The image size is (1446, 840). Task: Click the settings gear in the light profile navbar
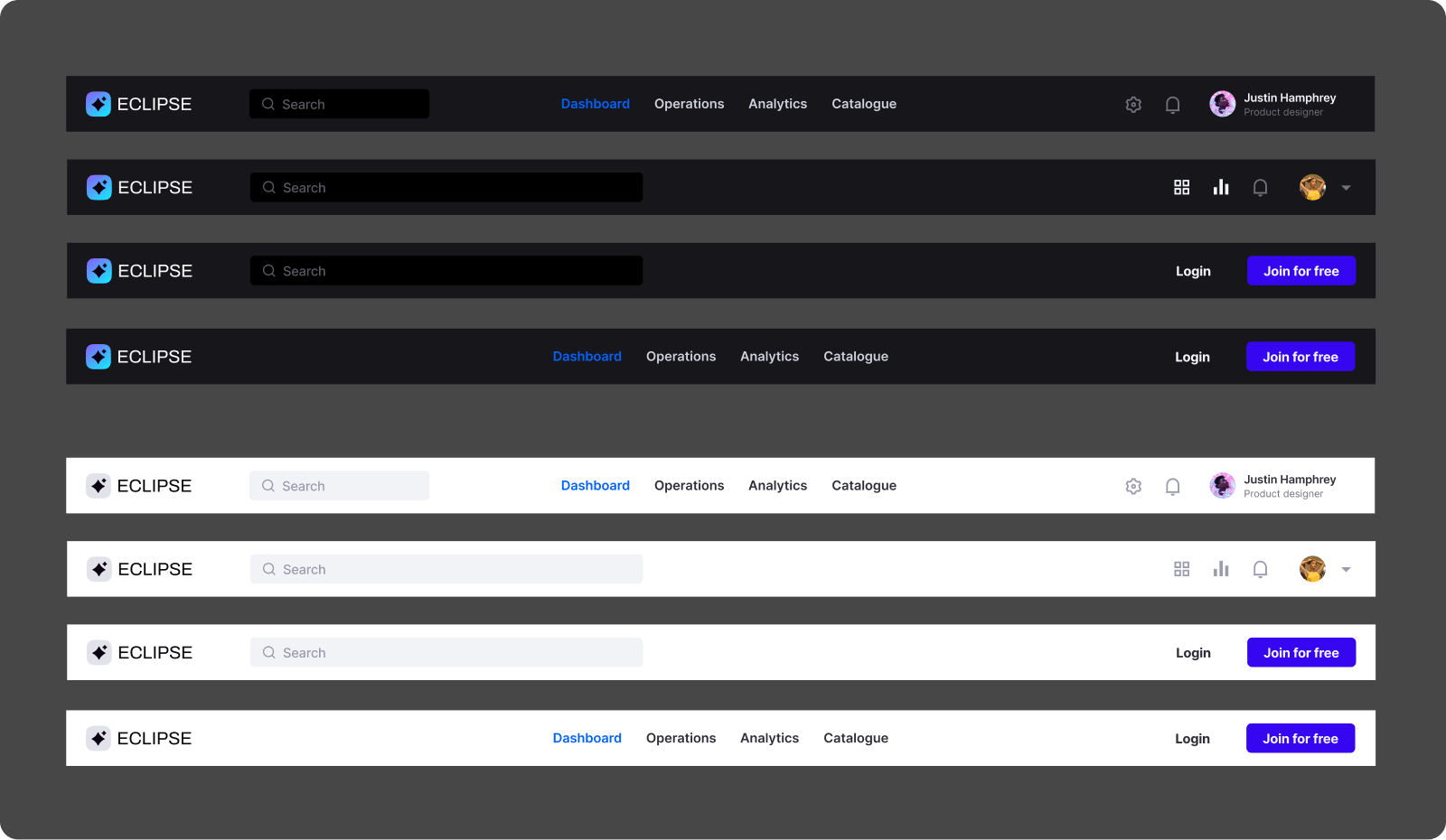(x=1133, y=486)
